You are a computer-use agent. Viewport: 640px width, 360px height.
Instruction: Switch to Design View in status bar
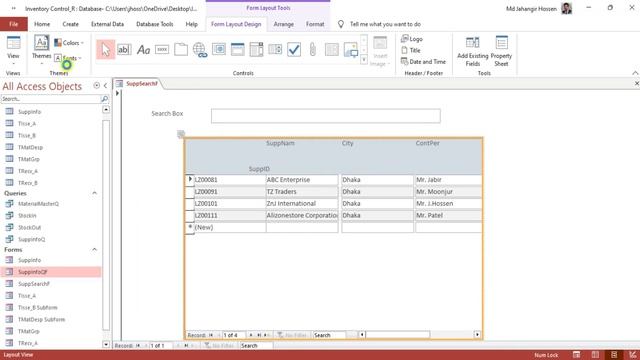[x=633, y=355]
